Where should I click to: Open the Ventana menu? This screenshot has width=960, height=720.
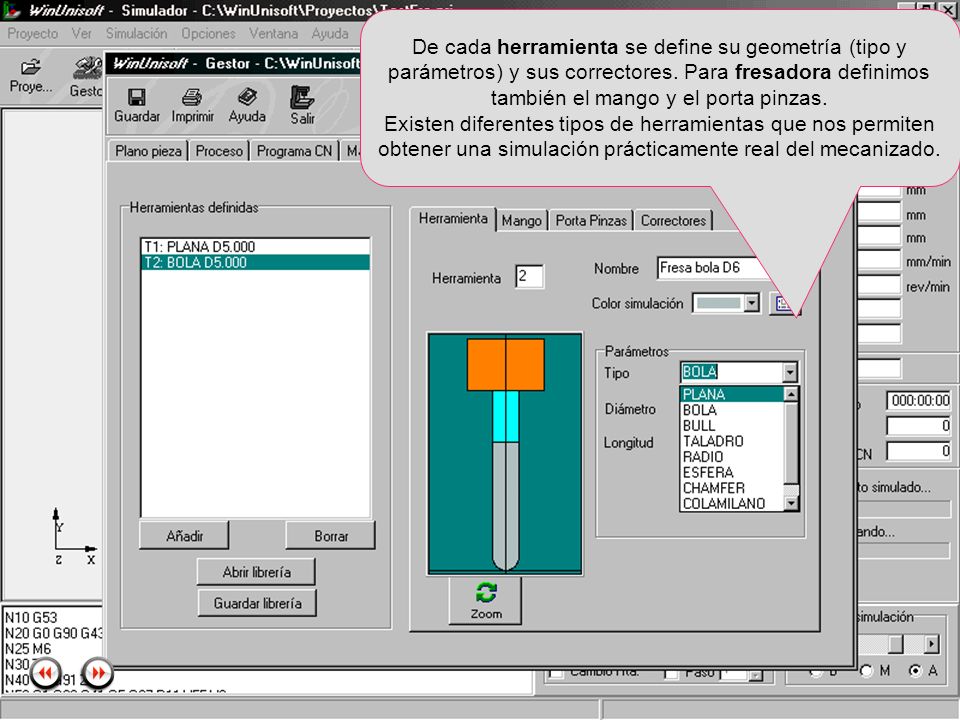click(x=273, y=34)
